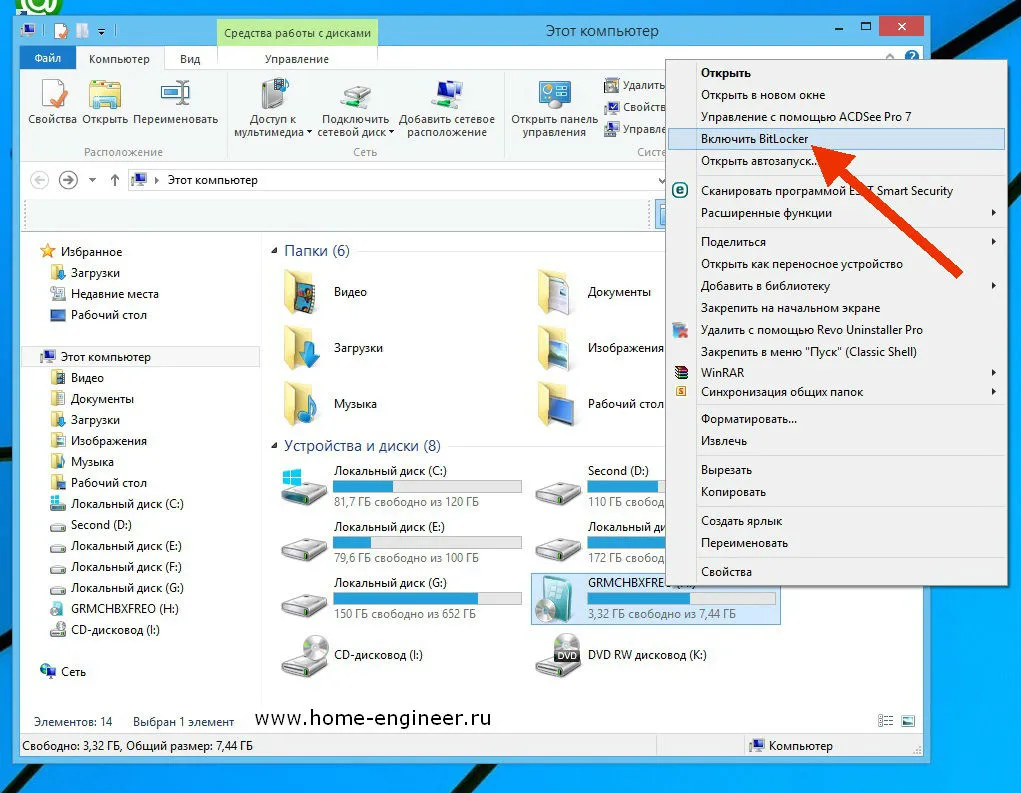Choose Удалить с помощью Revo Uninstaller Pro
The height and width of the screenshot is (793, 1021).
[837, 329]
